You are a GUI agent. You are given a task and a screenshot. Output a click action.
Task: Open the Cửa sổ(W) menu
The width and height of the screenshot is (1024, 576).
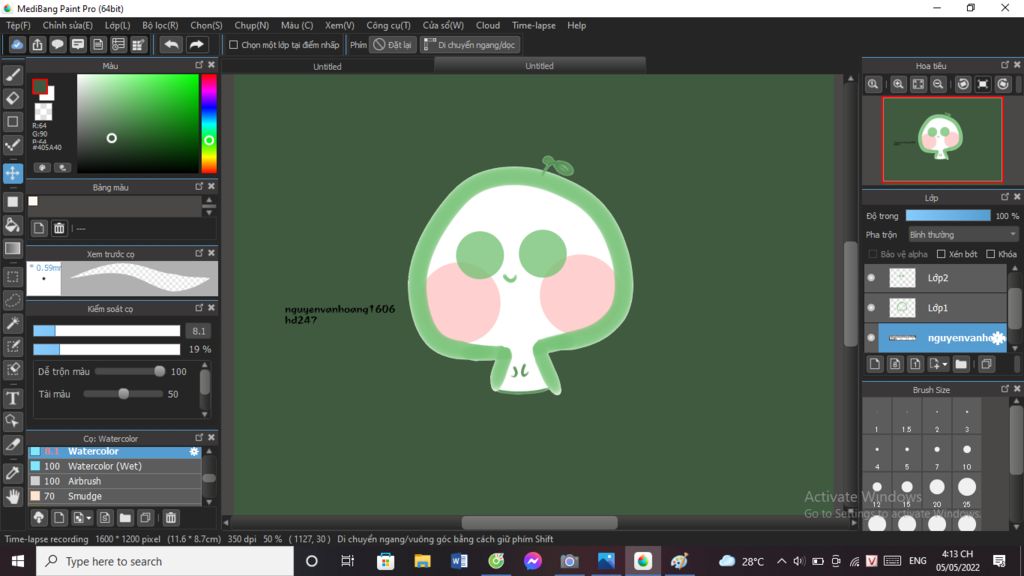click(443, 25)
